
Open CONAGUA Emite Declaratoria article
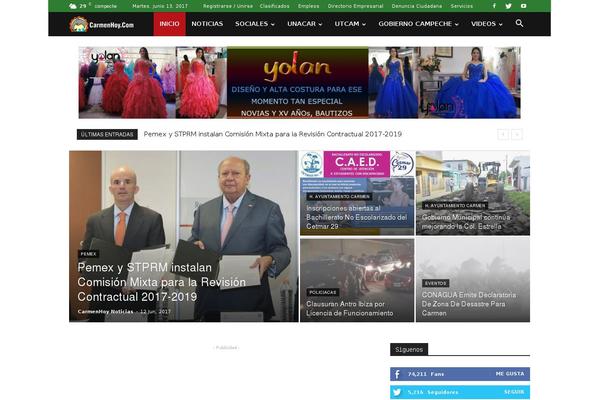coord(469,304)
